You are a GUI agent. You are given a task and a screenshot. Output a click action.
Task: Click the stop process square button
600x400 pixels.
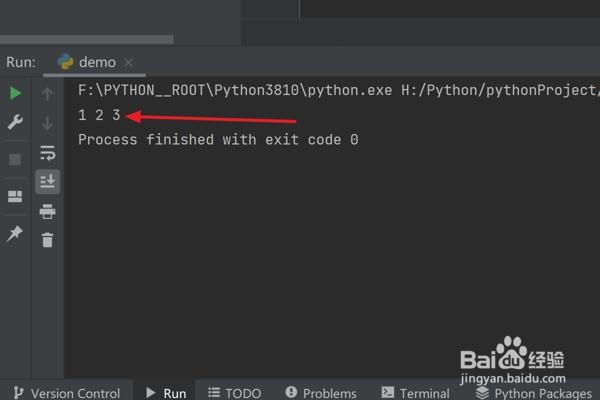pos(15,159)
